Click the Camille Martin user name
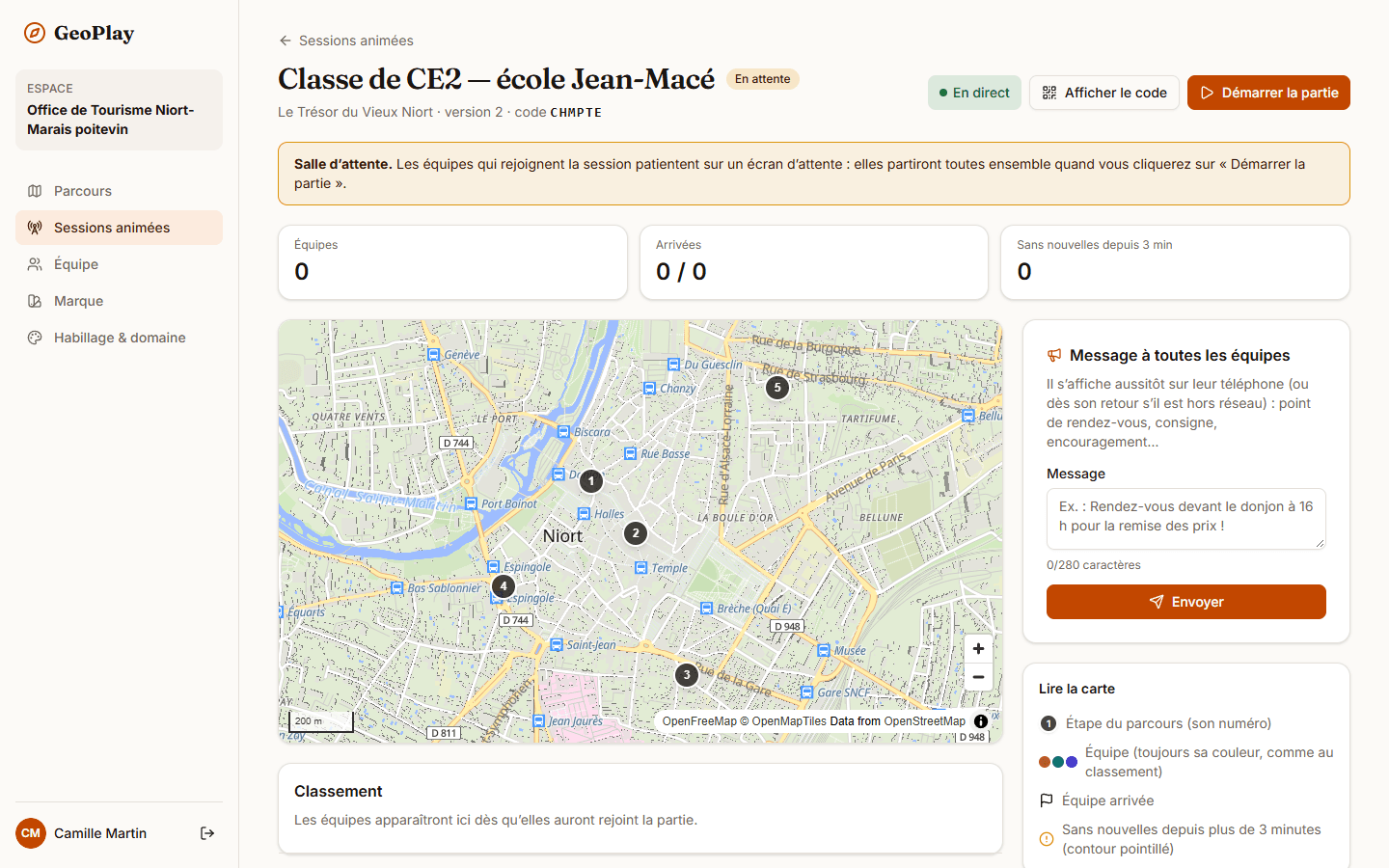The height and width of the screenshot is (868, 1389). (x=100, y=833)
